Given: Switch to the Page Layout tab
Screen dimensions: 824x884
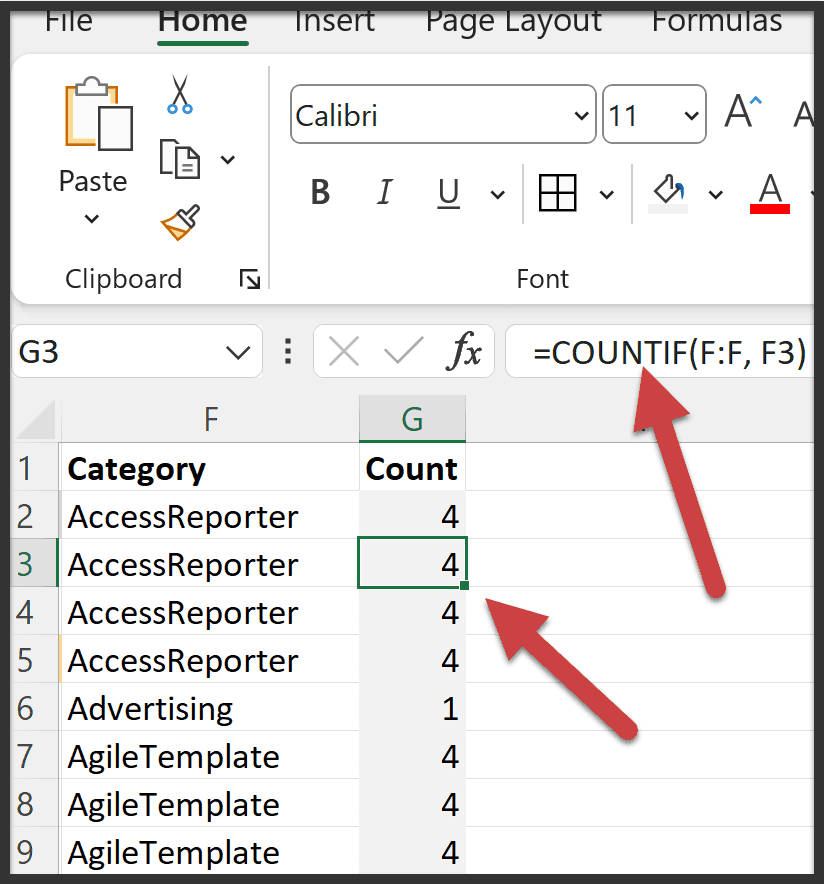Looking at the screenshot, I should coord(514,22).
